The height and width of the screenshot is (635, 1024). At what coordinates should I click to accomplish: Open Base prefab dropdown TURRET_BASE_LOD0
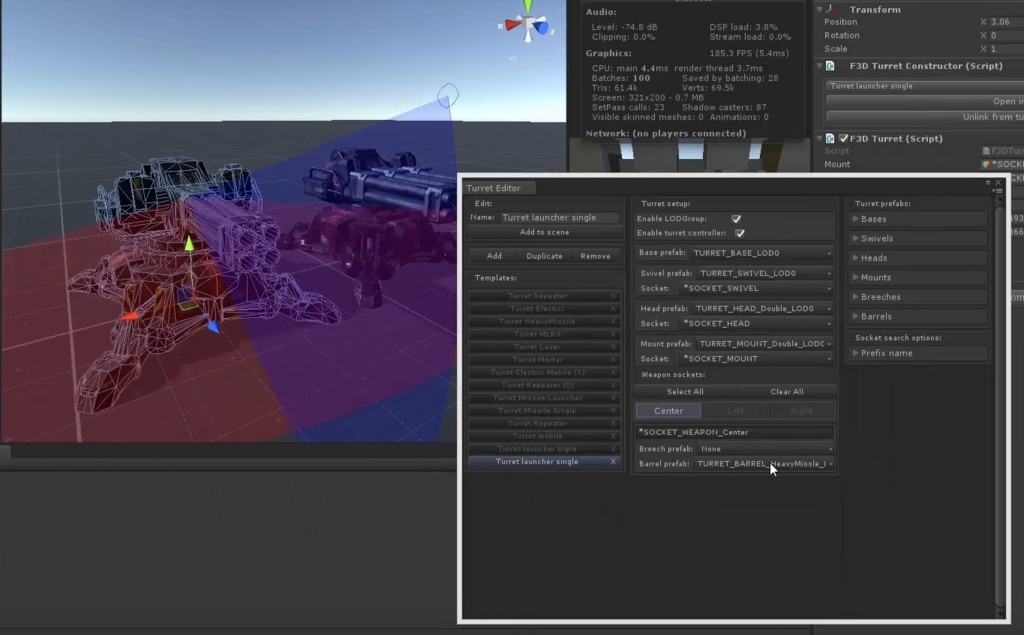(762, 253)
